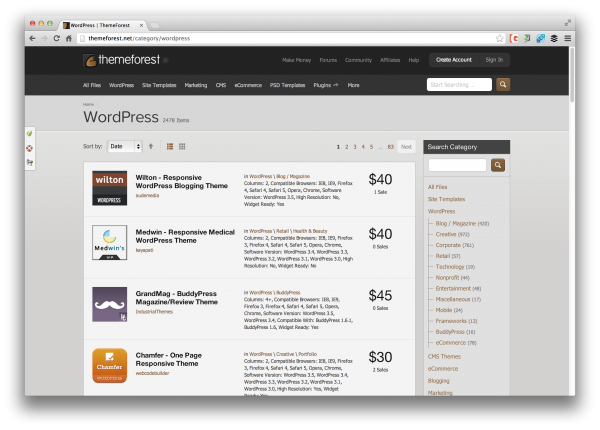Open Wilton Responsive WordPress Blogging Theme title

[182, 182]
